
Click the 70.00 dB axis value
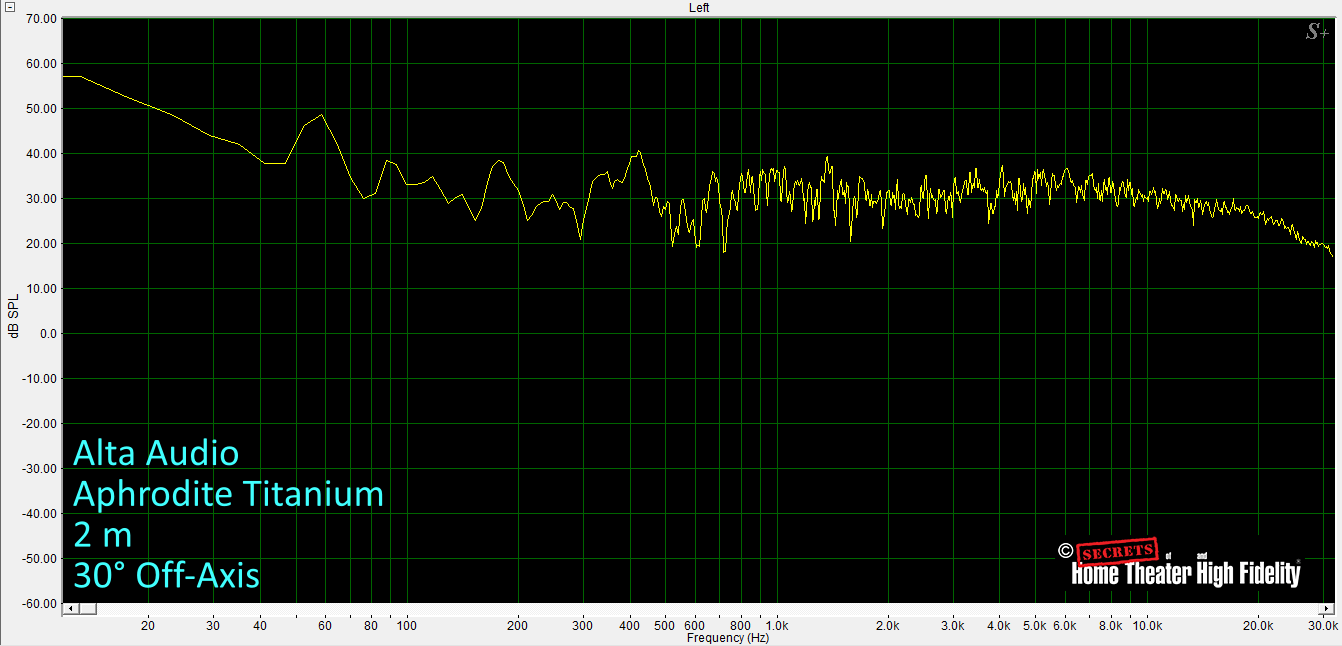(41, 18)
